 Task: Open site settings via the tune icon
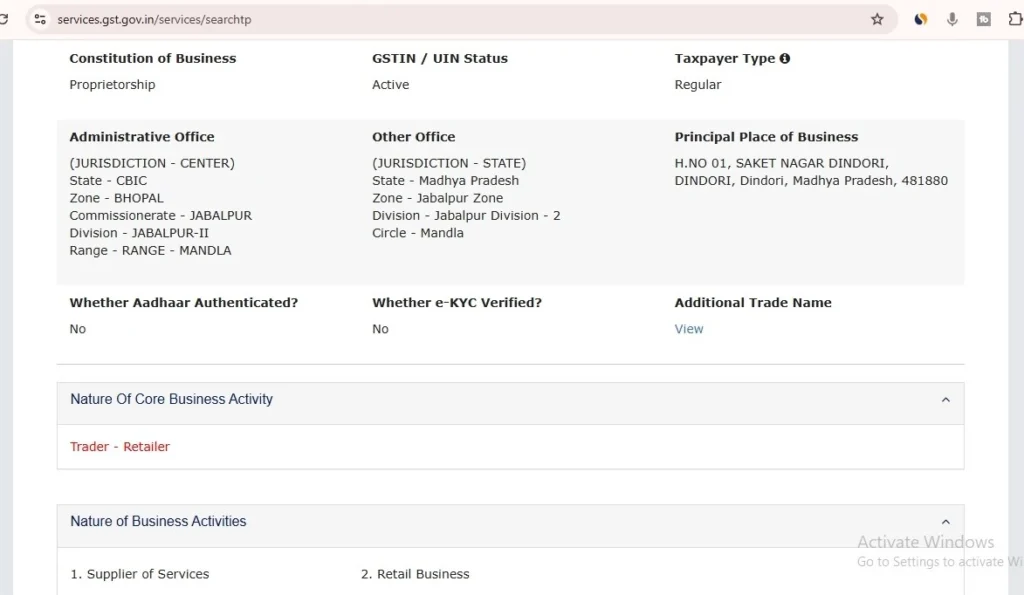pyautogui.click(x=39, y=18)
